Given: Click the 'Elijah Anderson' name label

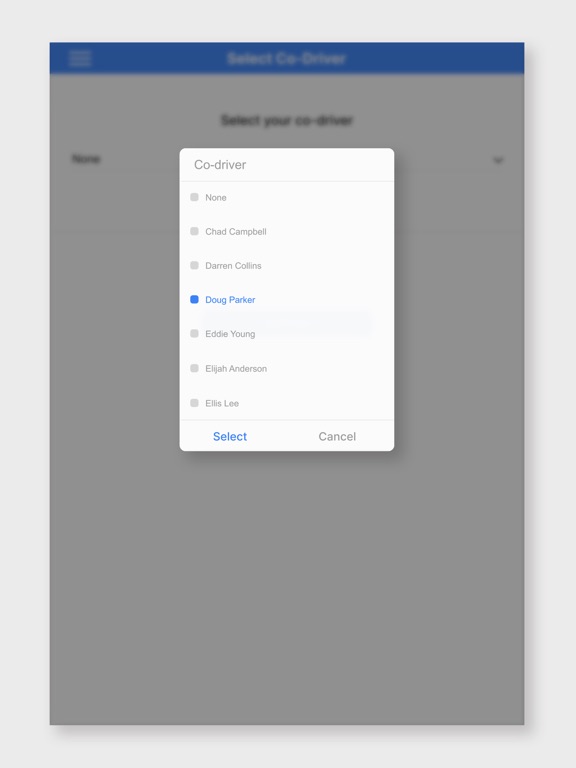Looking at the screenshot, I should pos(236,368).
